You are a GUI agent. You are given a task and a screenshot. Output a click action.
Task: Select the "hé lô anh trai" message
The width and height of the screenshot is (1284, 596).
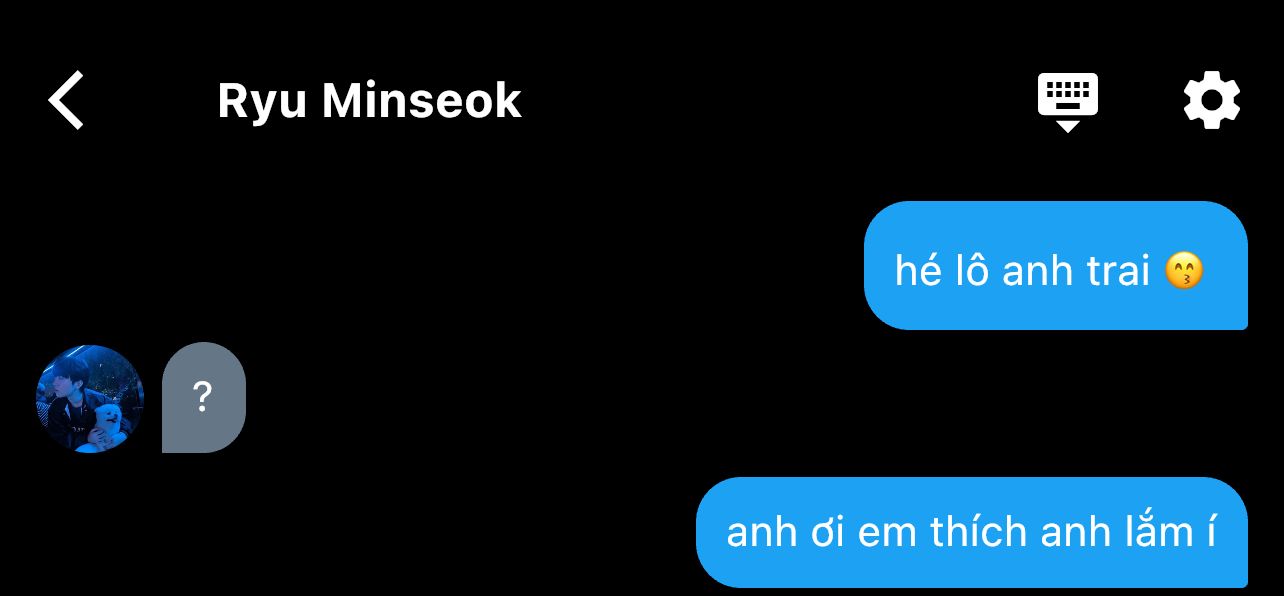coord(1055,265)
